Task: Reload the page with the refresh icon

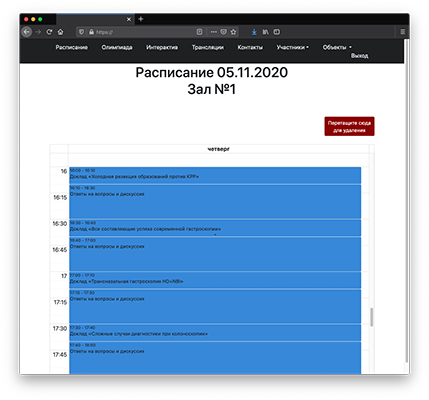Action: [x=49, y=32]
